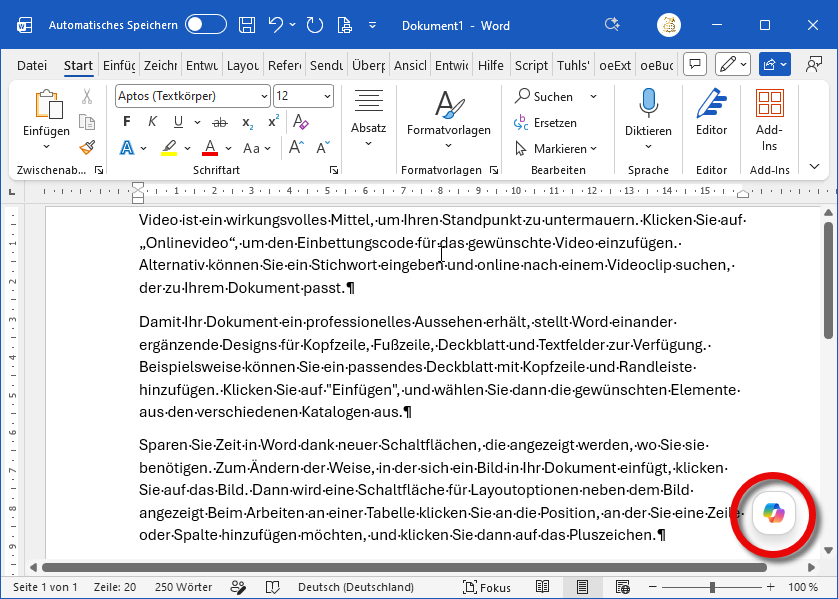Click Fokus mode in the status bar

[487, 587]
